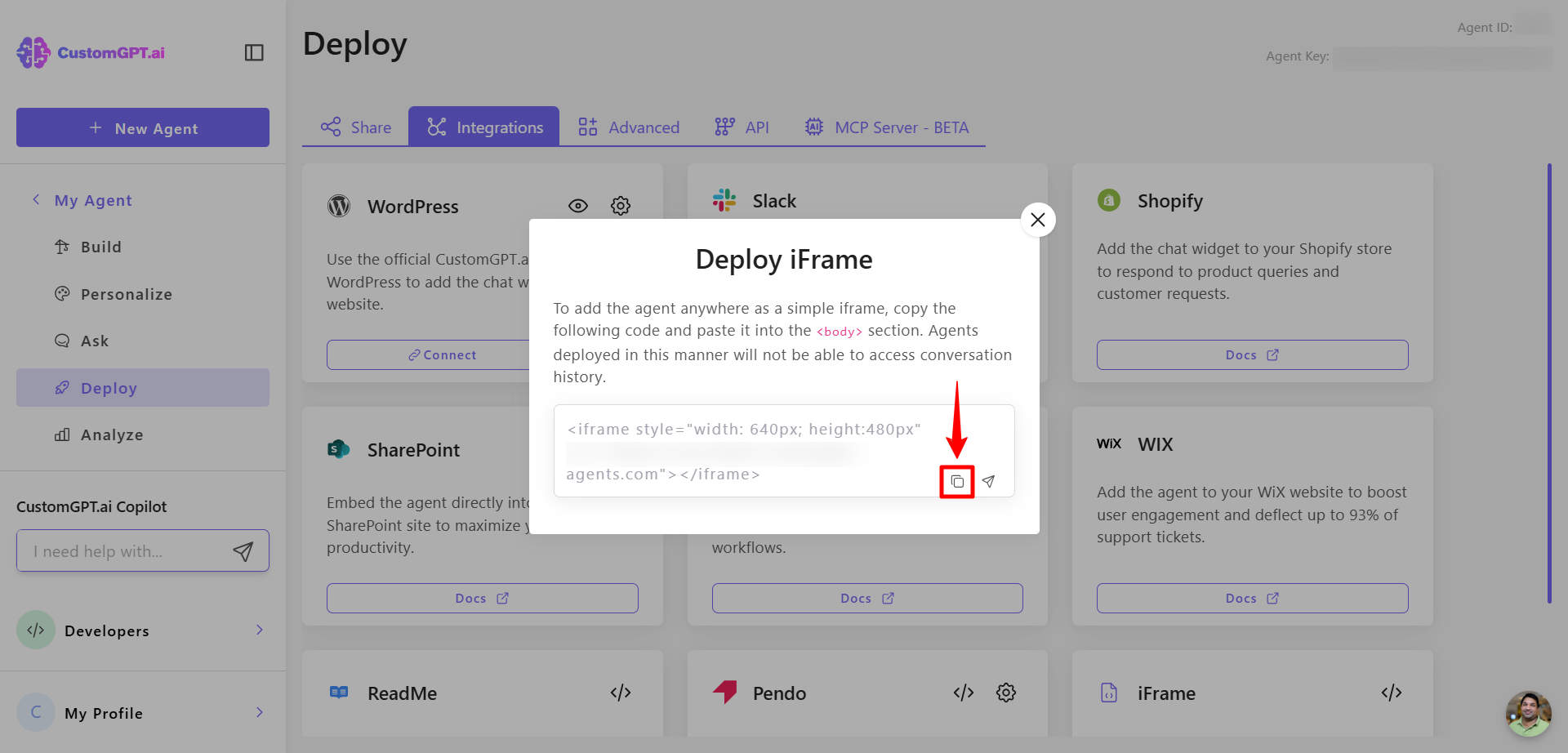Open the SharePoint Docs link
Image resolution: width=1568 pixels, height=753 pixels.
pyautogui.click(x=482, y=599)
